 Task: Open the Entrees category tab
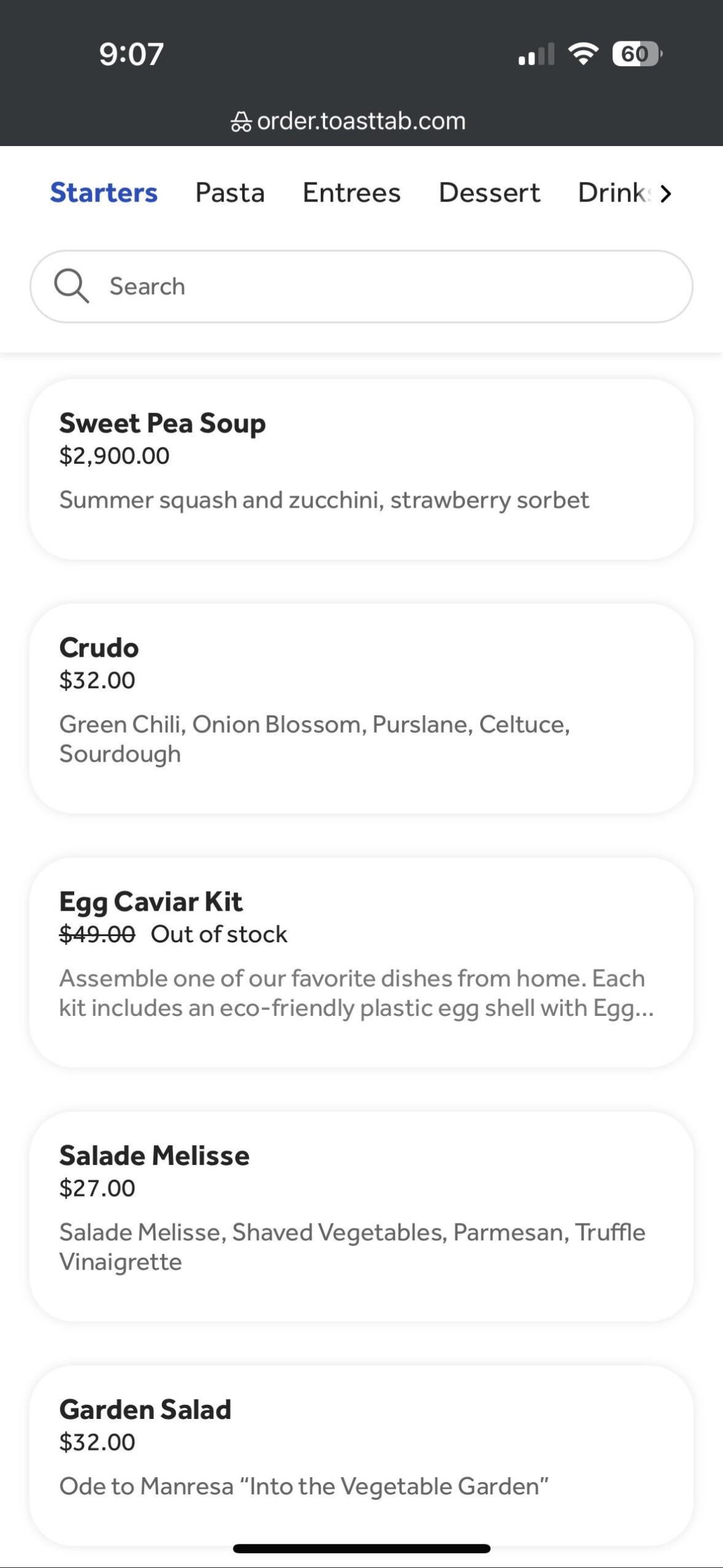(x=352, y=193)
